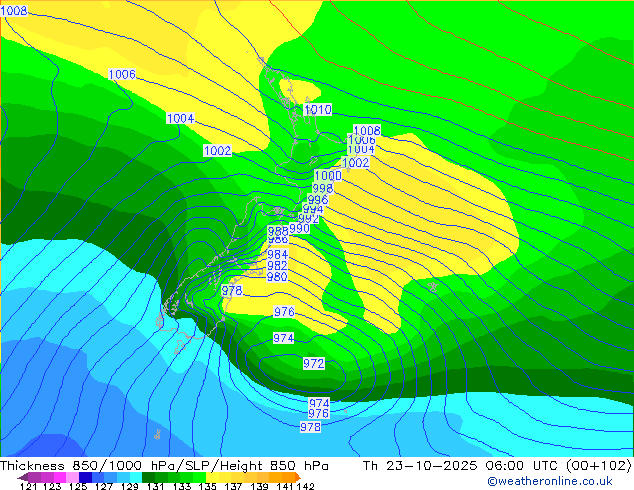Click the 974 label below the 972 center
Viewport: 634px width, 490px height.
point(319,403)
